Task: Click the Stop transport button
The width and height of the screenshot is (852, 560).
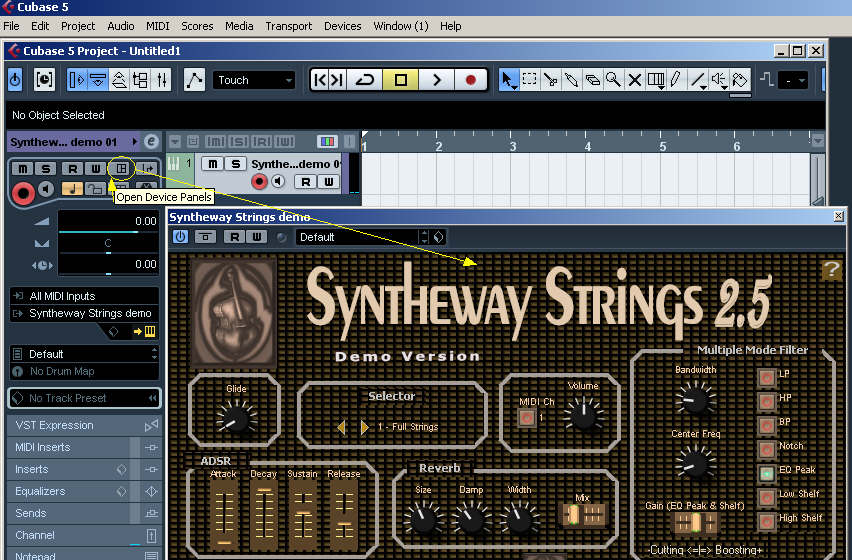Action: tap(400, 80)
